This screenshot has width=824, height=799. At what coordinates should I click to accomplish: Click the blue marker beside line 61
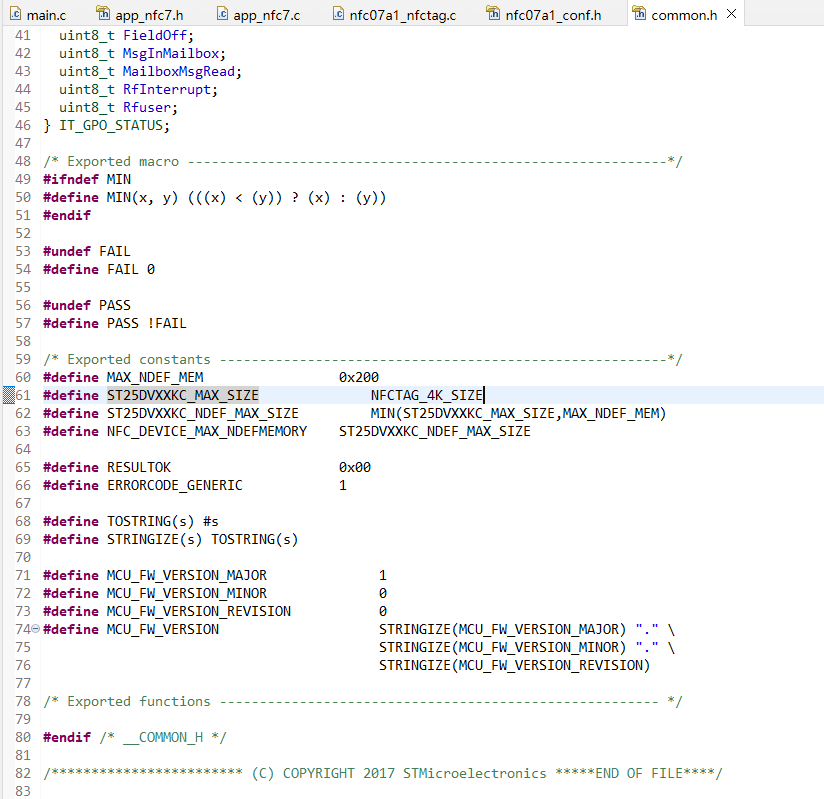pos(8,395)
